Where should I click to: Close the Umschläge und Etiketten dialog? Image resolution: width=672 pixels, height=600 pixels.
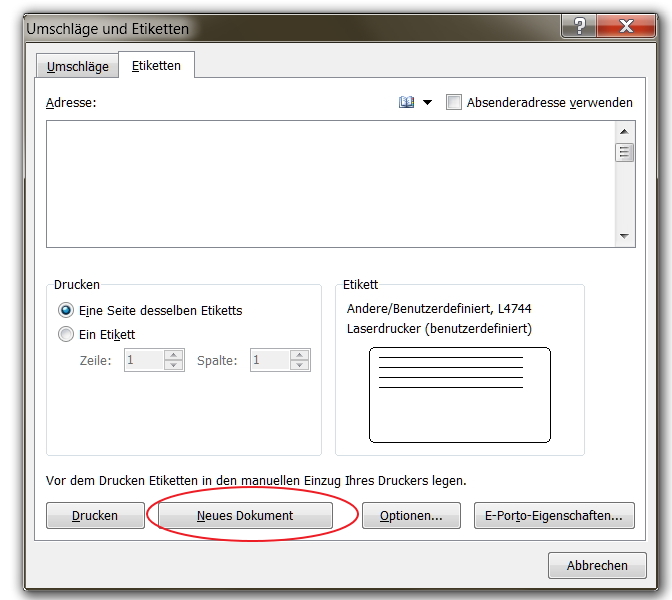[x=626, y=26]
